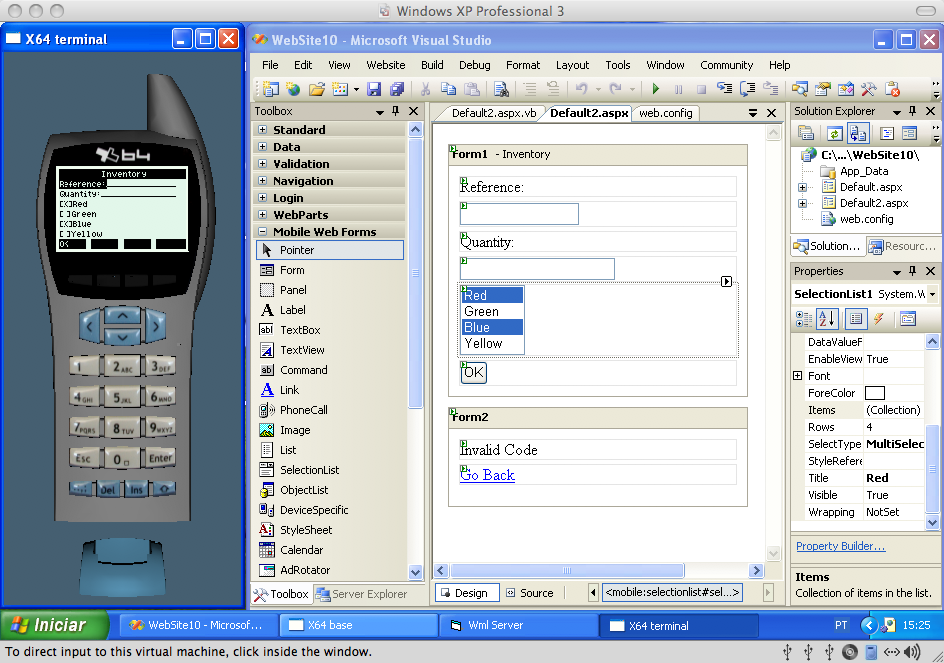Refresh the Solution Explorer
This screenshot has height=663, width=944.
834,133
